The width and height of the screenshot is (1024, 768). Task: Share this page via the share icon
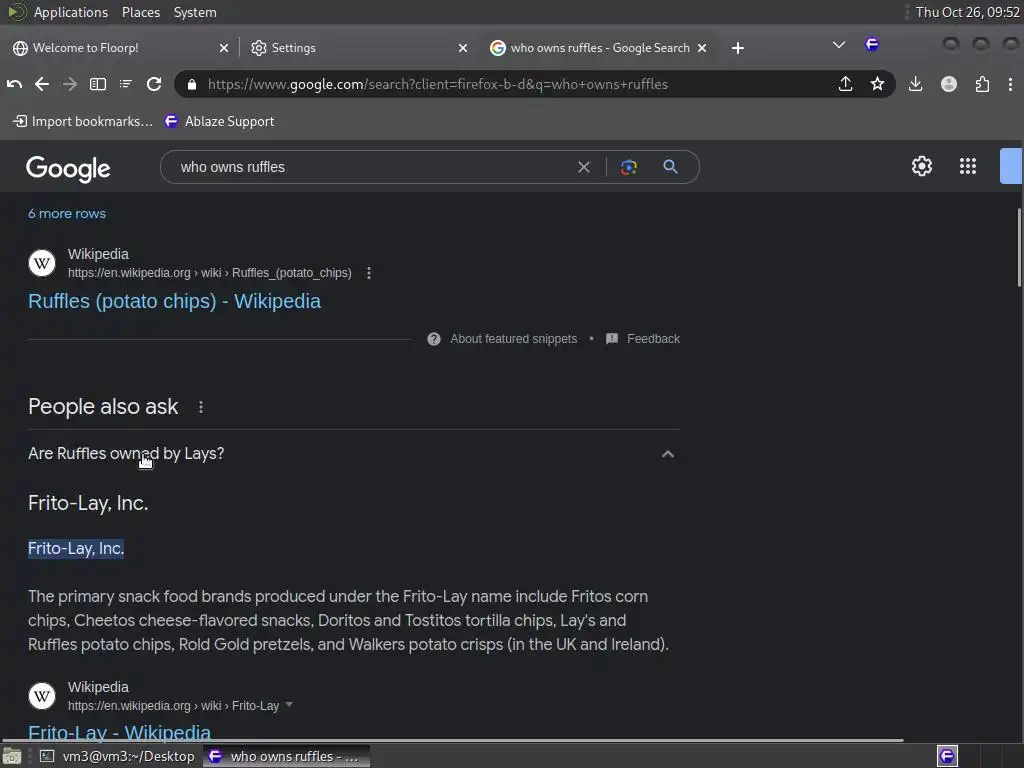coord(845,84)
